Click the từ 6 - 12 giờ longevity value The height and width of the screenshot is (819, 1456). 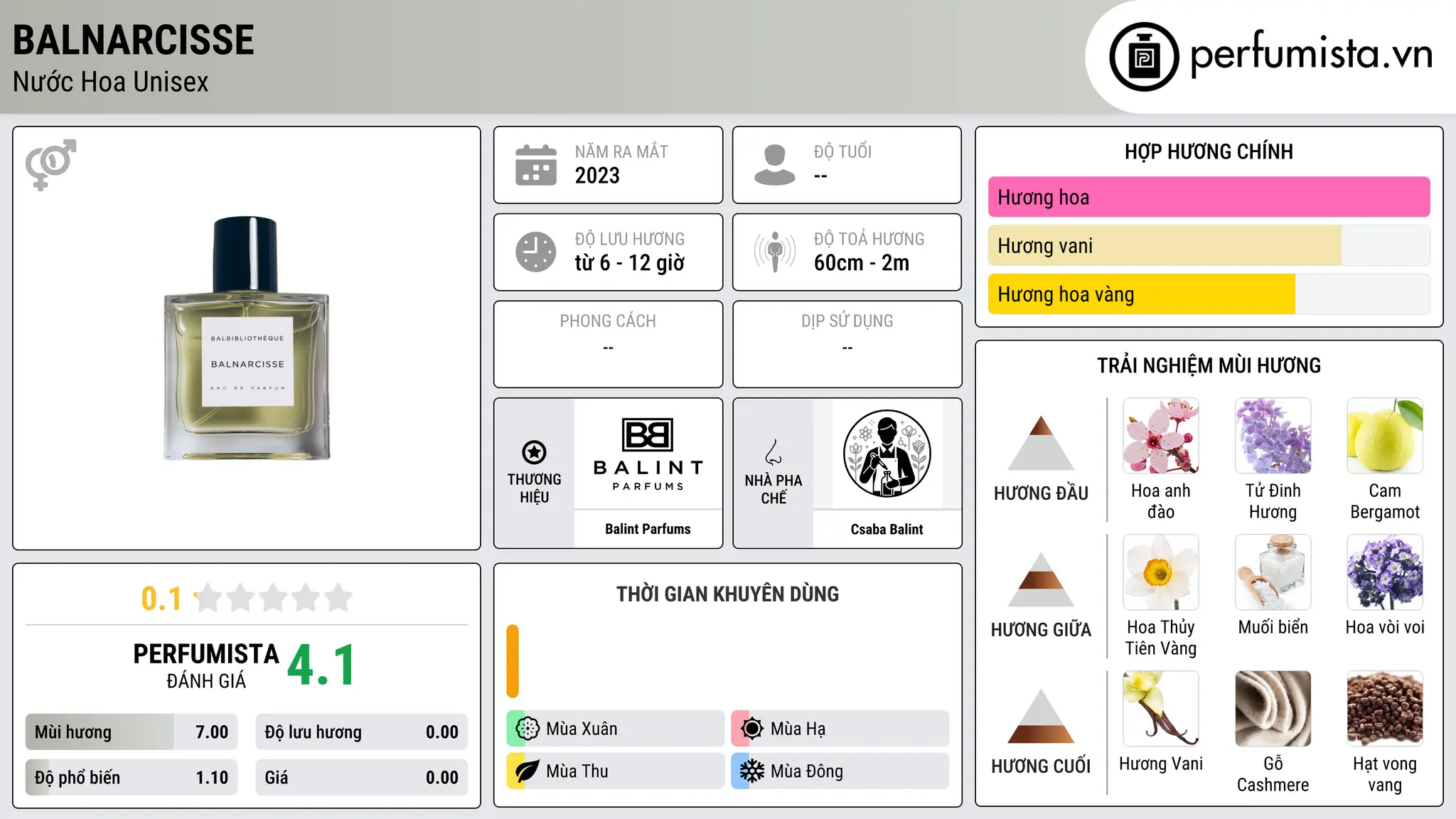pos(630,263)
